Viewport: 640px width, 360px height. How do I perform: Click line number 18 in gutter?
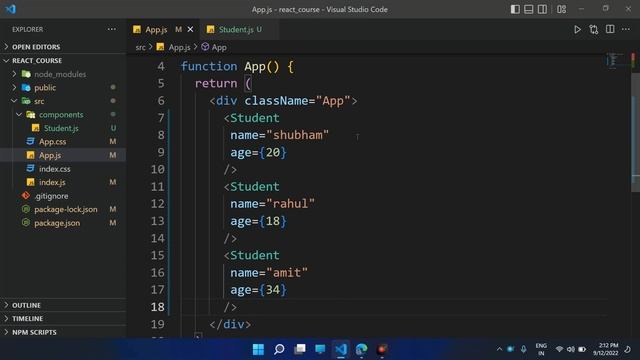[158, 307]
